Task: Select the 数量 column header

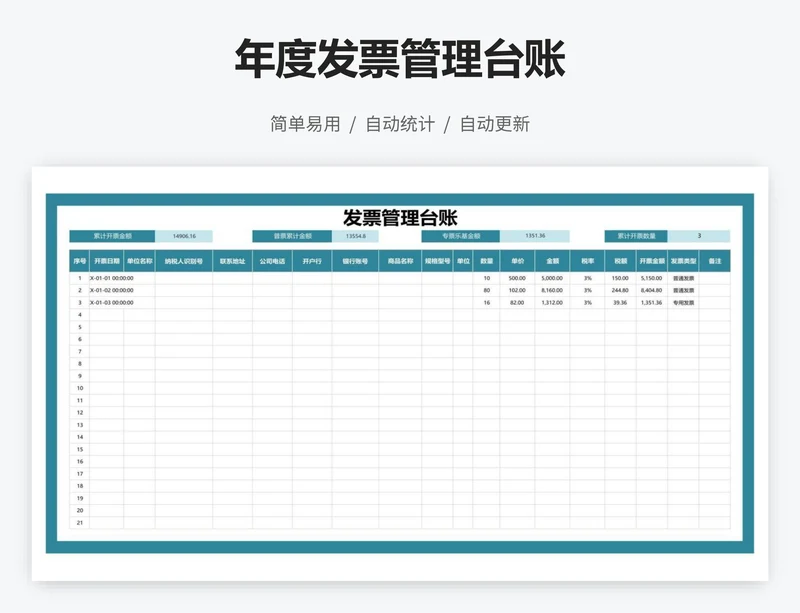Action: 486,261
